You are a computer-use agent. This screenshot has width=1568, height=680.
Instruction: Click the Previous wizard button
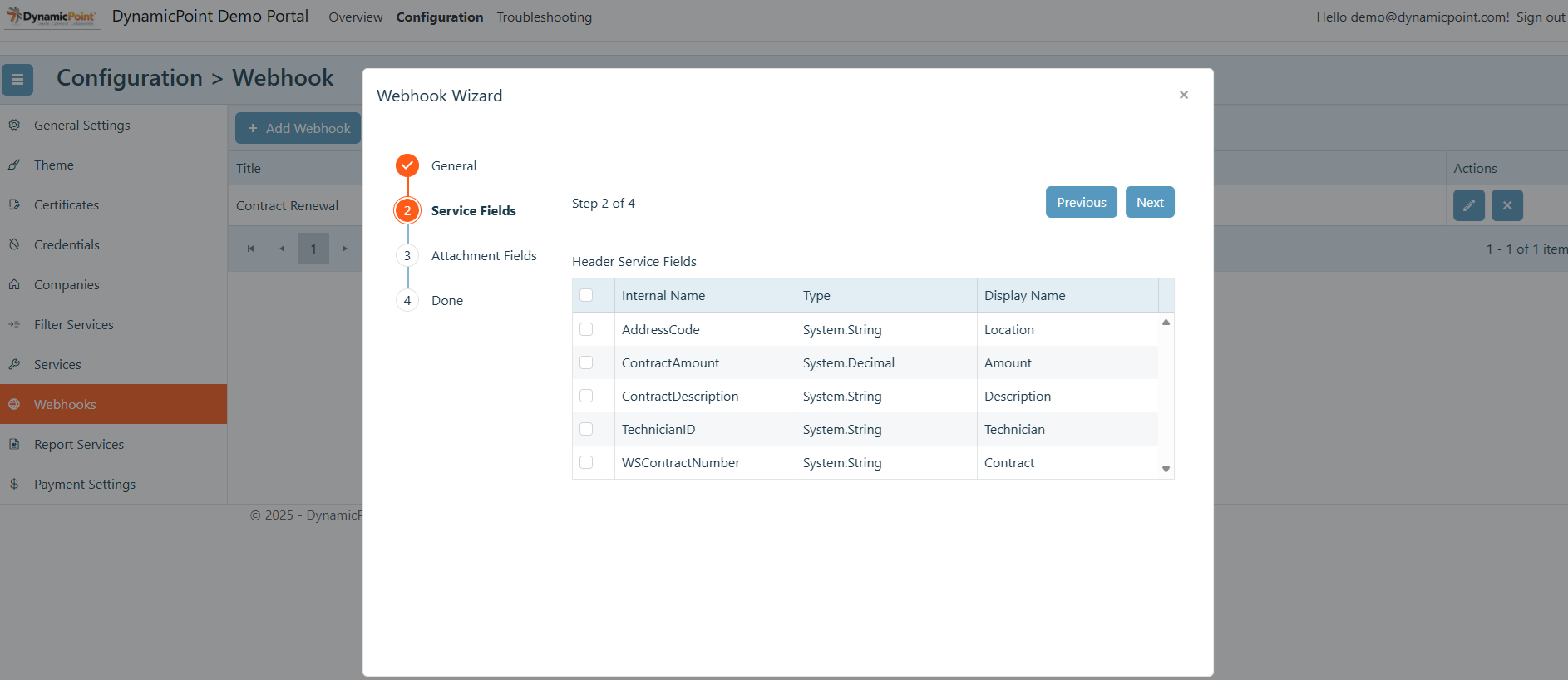coord(1082,202)
